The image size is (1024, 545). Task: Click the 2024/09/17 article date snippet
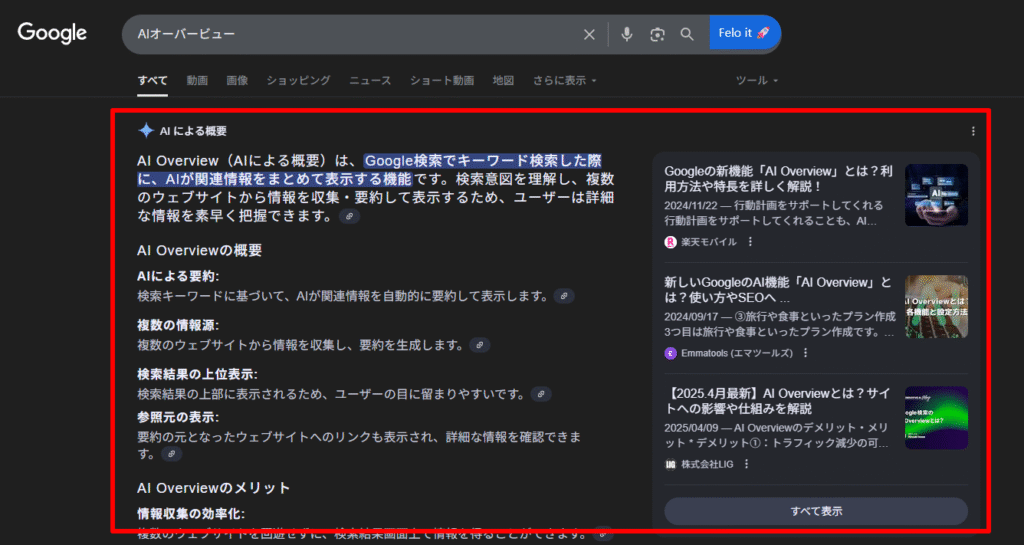780,324
